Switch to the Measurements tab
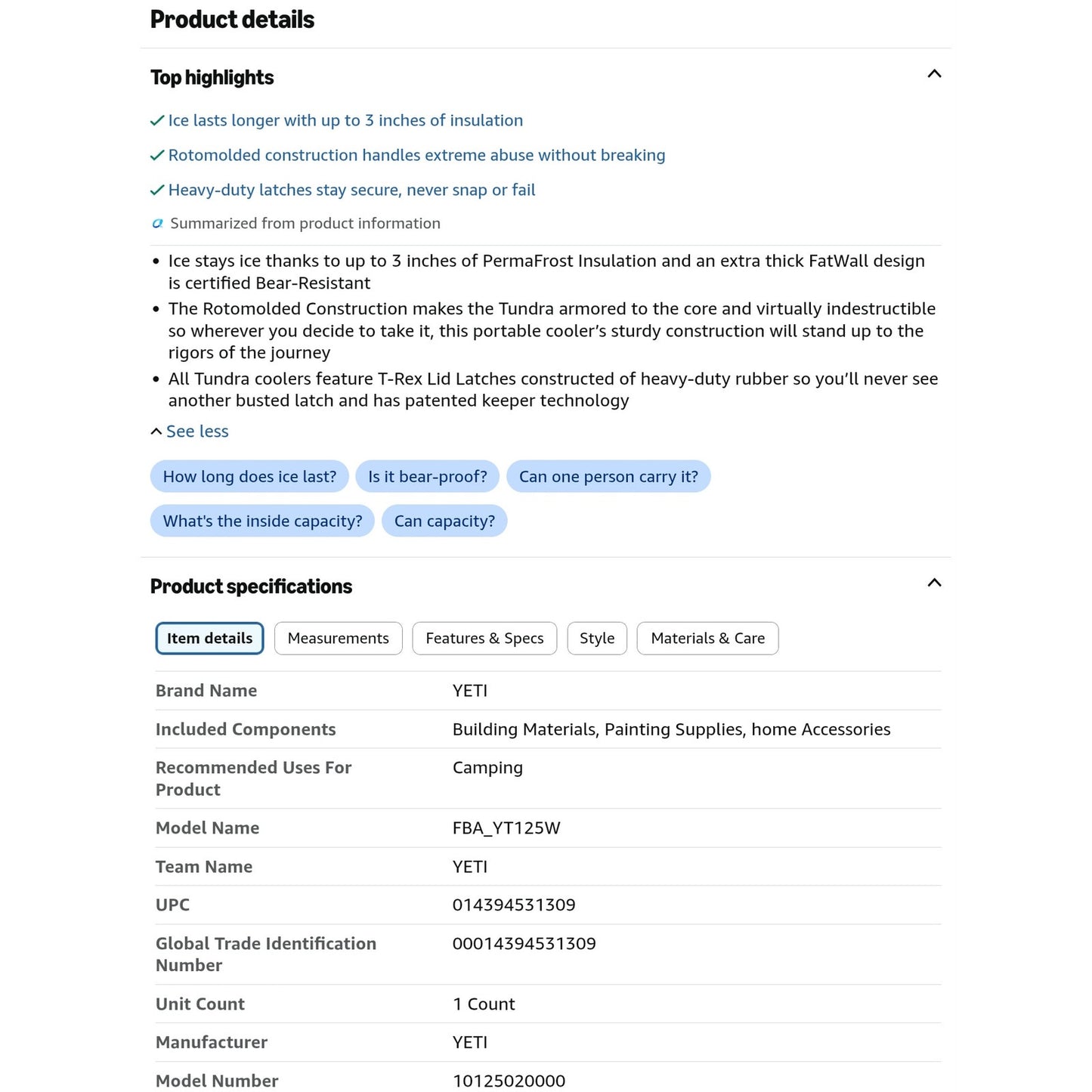This screenshot has width=1092, height=1092. click(x=338, y=639)
